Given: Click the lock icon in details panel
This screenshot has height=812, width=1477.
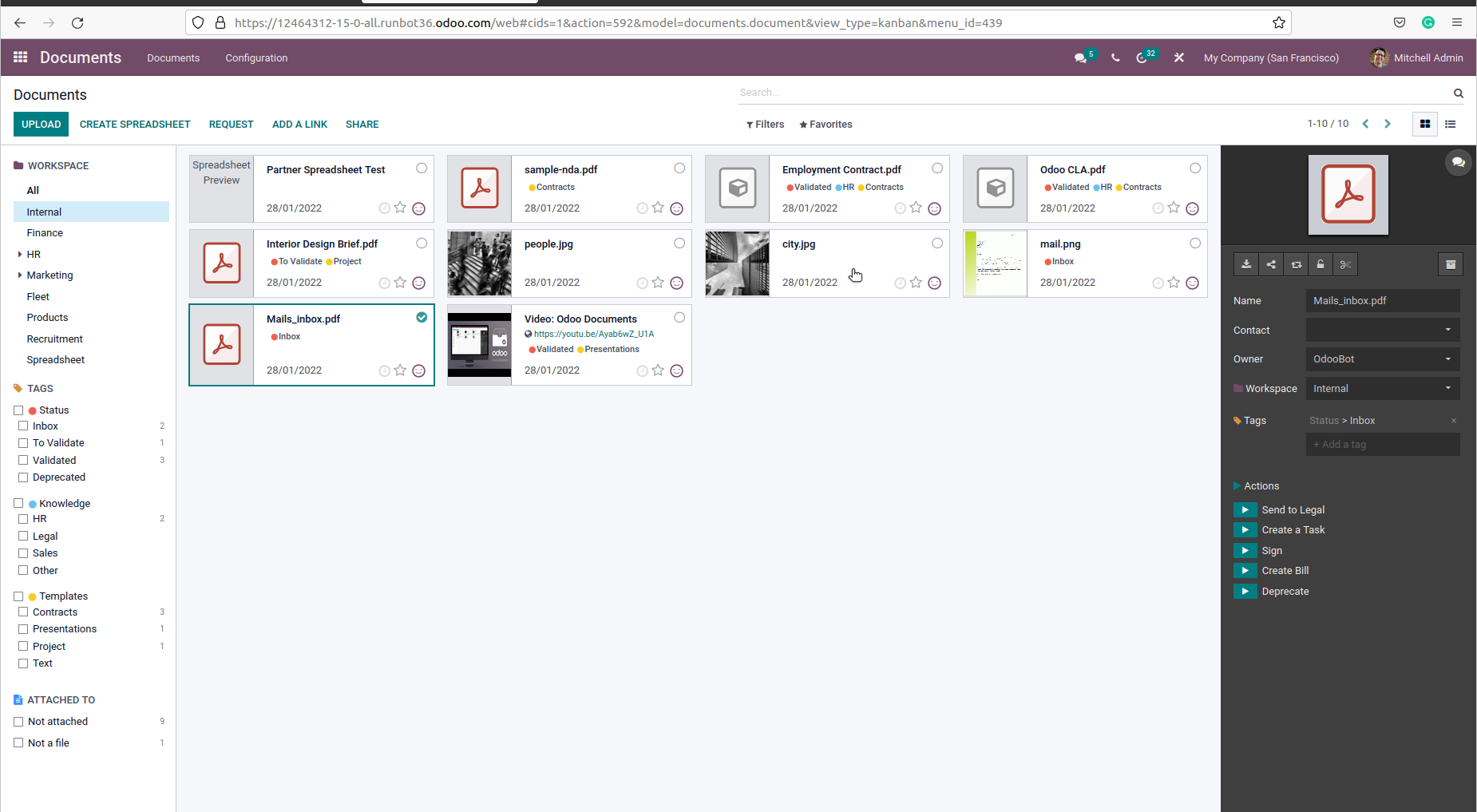Looking at the screenshot, I should coord(1321,264).
